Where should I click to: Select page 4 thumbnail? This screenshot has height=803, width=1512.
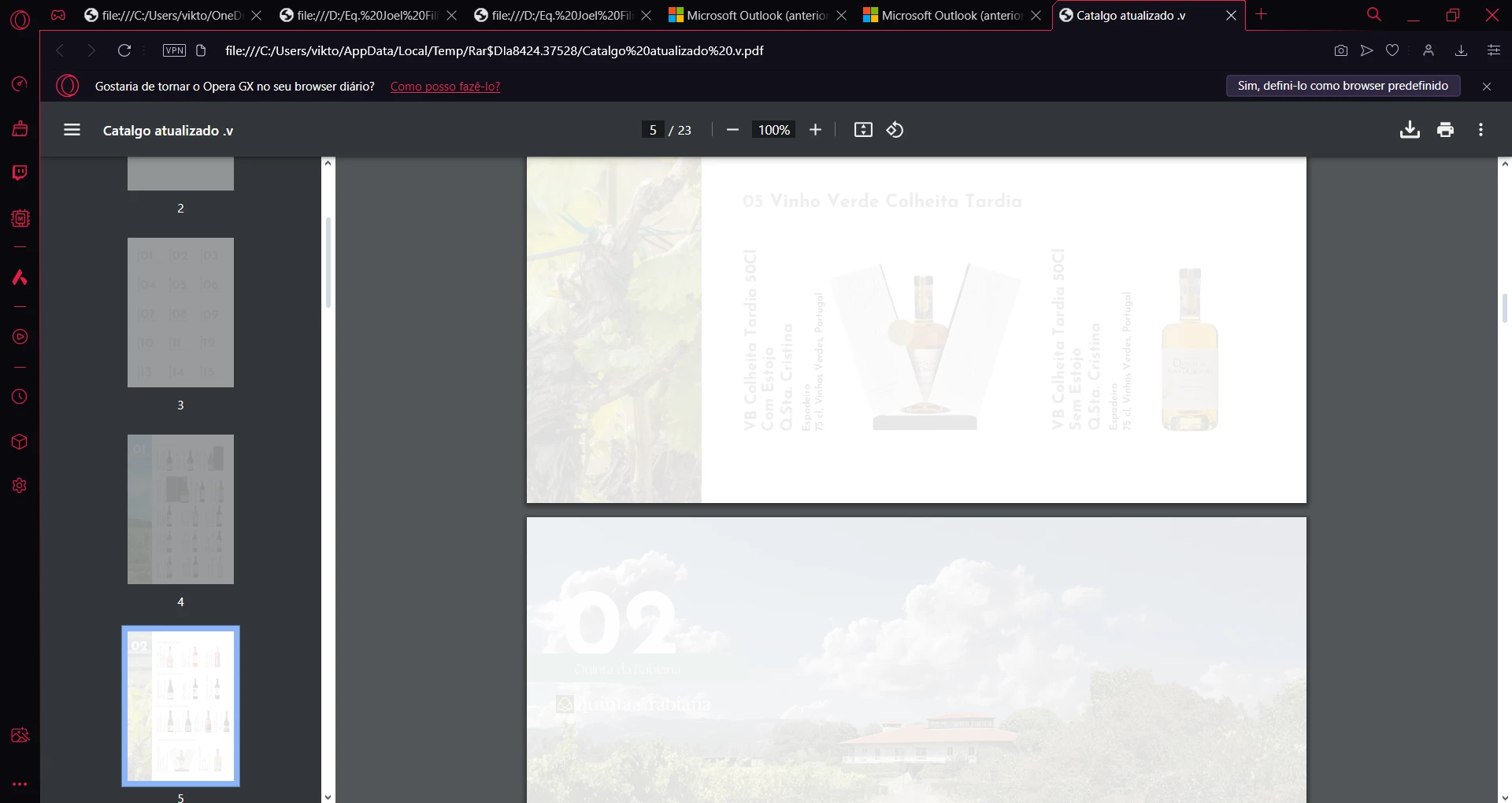point(180,509)
